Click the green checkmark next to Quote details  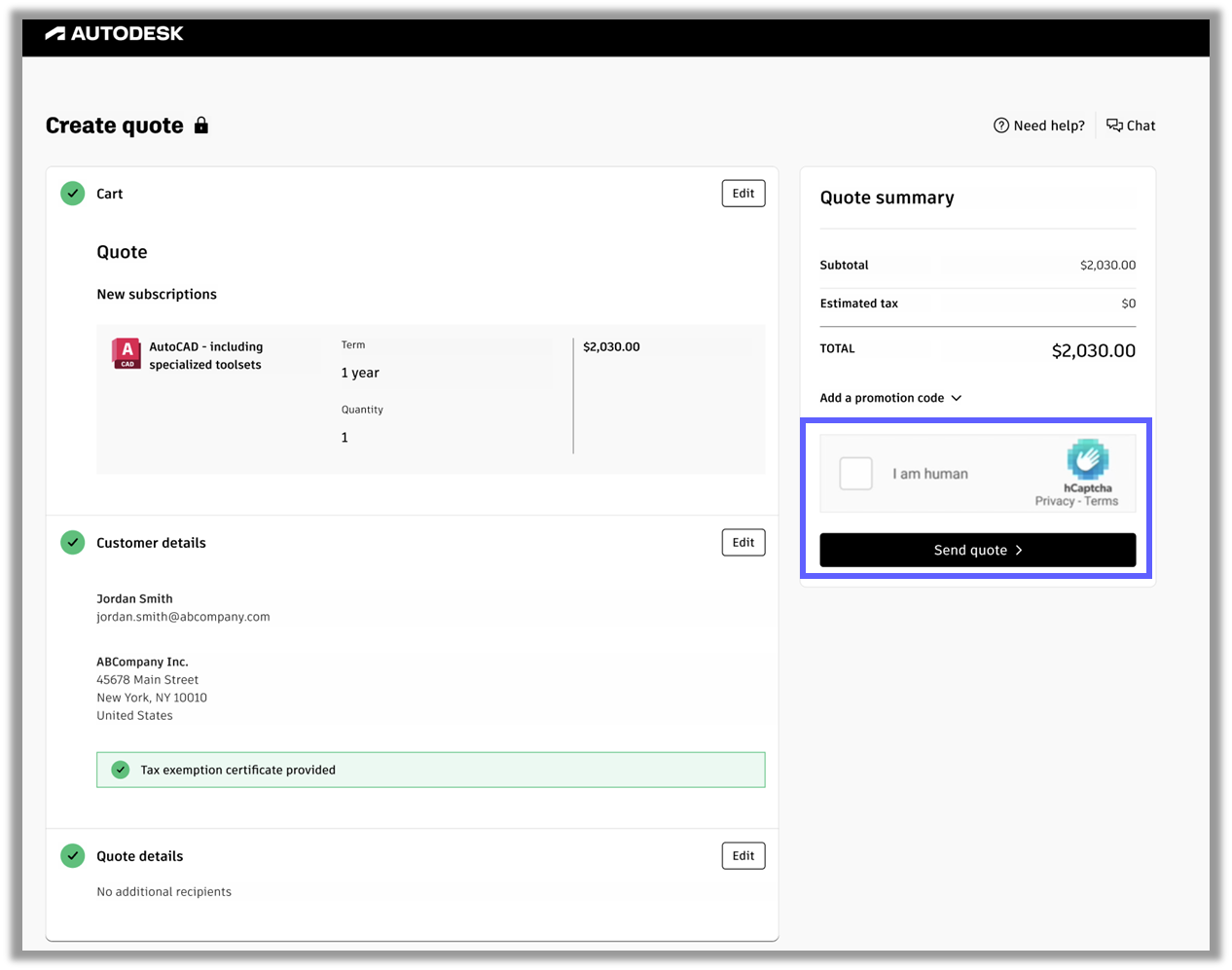[x=73, y=855]
